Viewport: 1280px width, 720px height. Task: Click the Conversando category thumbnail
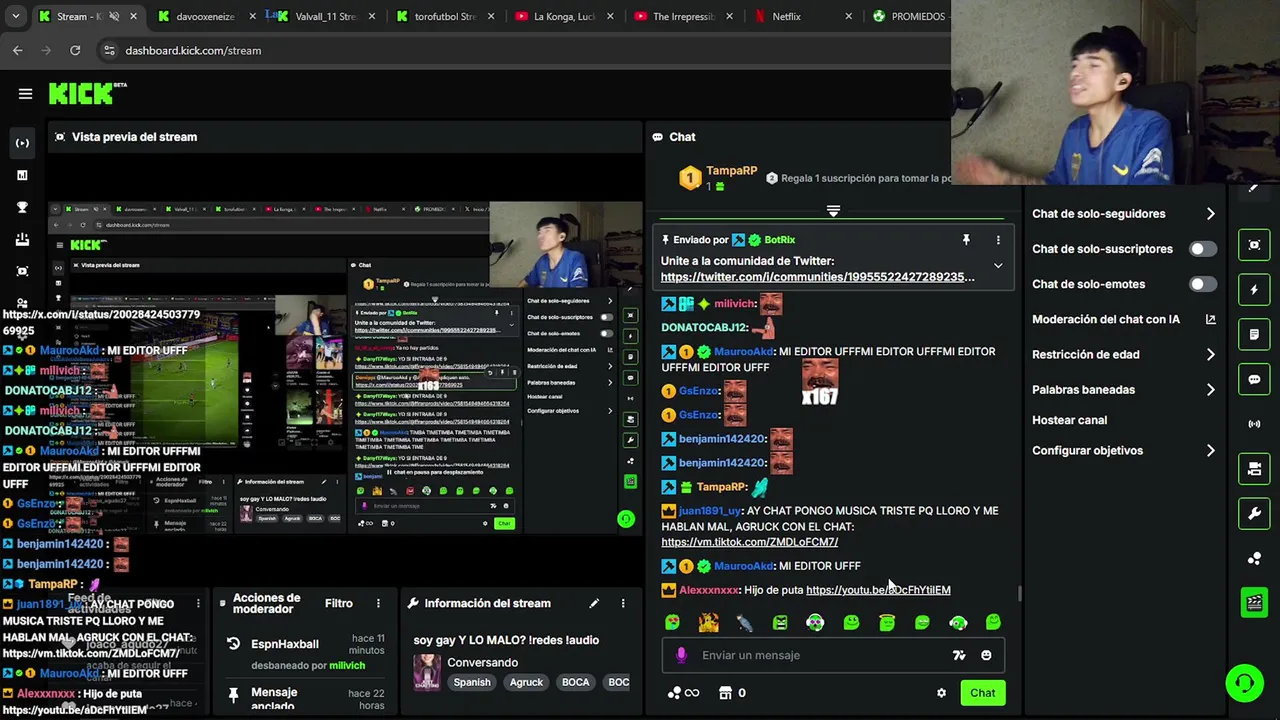point(427,672)
